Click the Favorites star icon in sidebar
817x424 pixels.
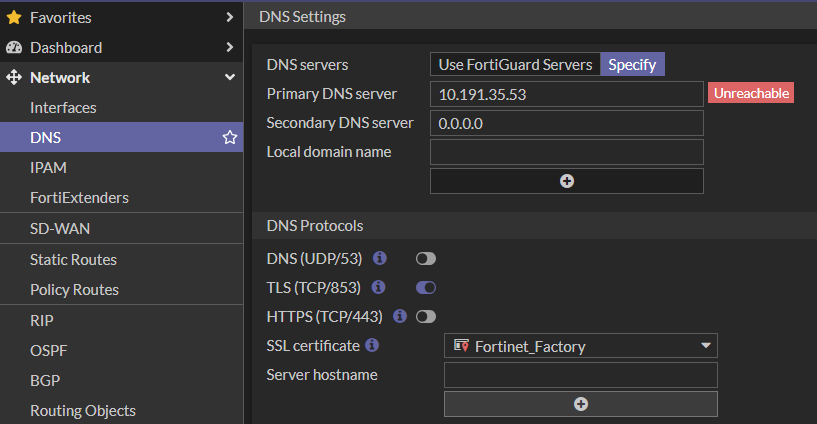14,17
